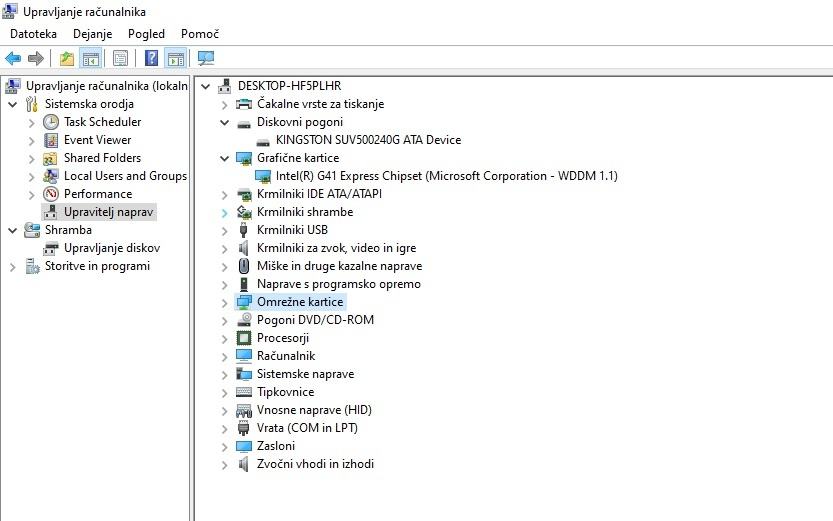Click the Forward arrow toolbar icon
Image resolution: width=833 pixels, height=521 pixels.
pyautogui.click(x=36, y=58)
